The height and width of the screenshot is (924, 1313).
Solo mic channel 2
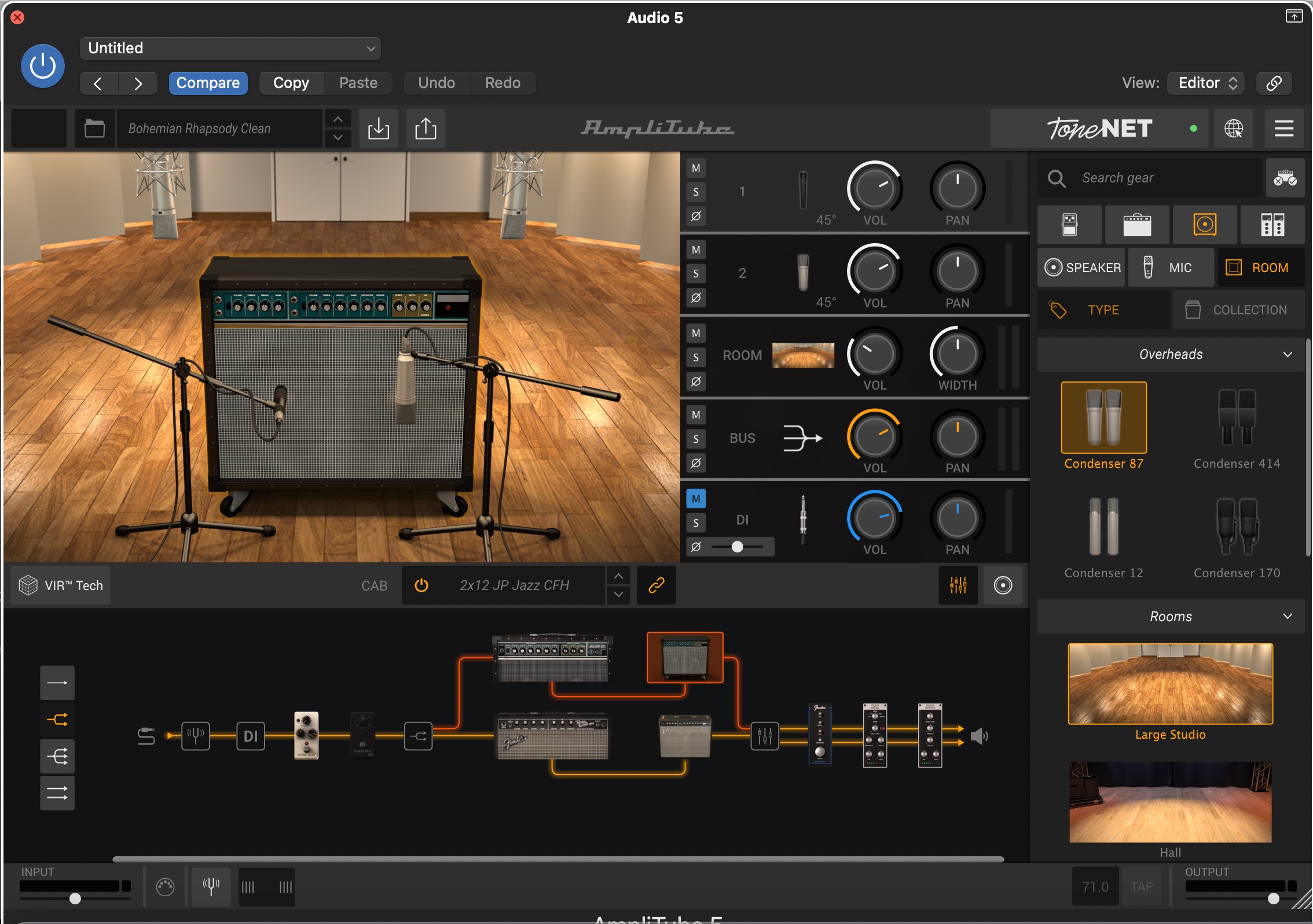696,274
